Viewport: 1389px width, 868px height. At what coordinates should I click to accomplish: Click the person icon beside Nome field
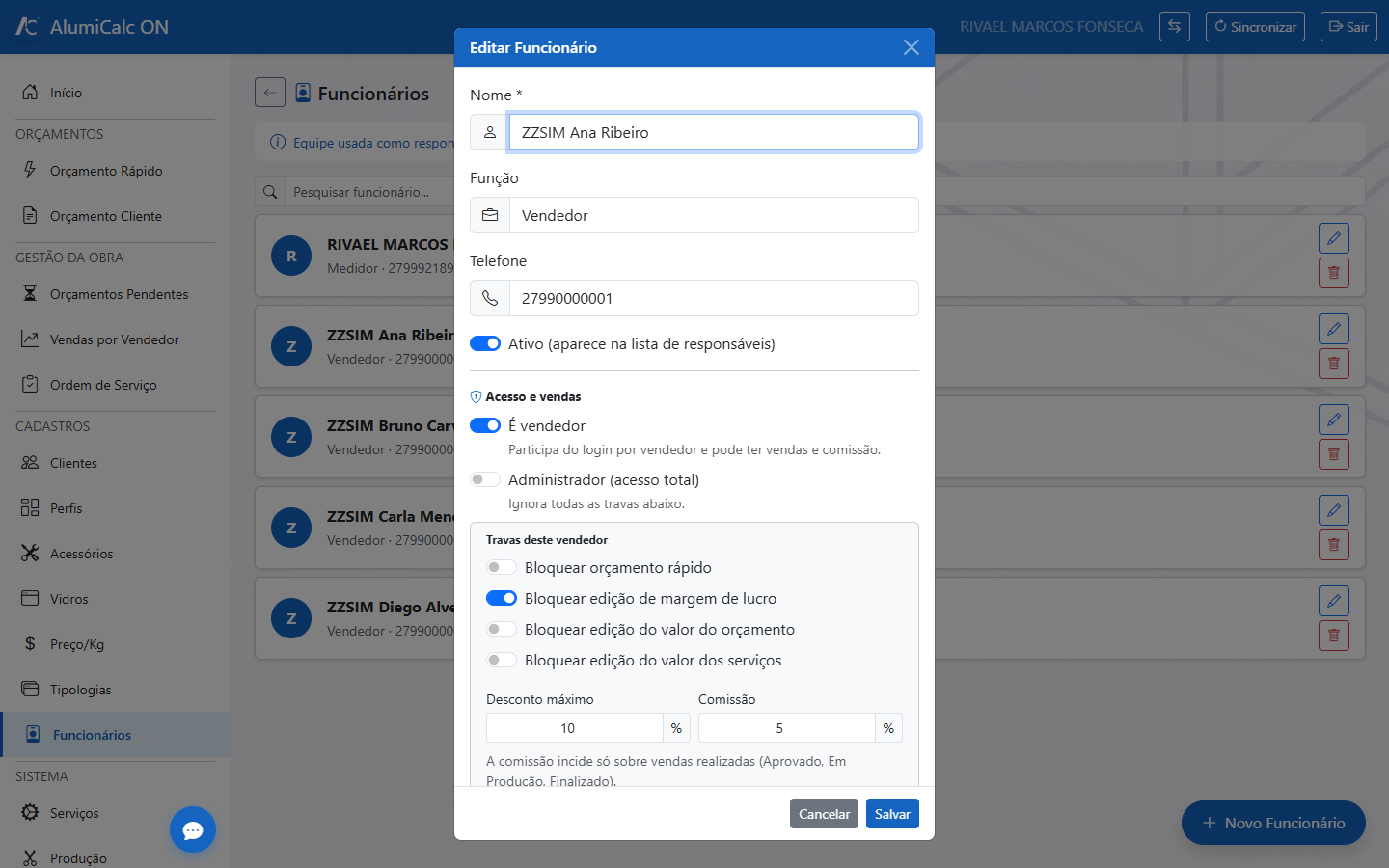(490, 132)
